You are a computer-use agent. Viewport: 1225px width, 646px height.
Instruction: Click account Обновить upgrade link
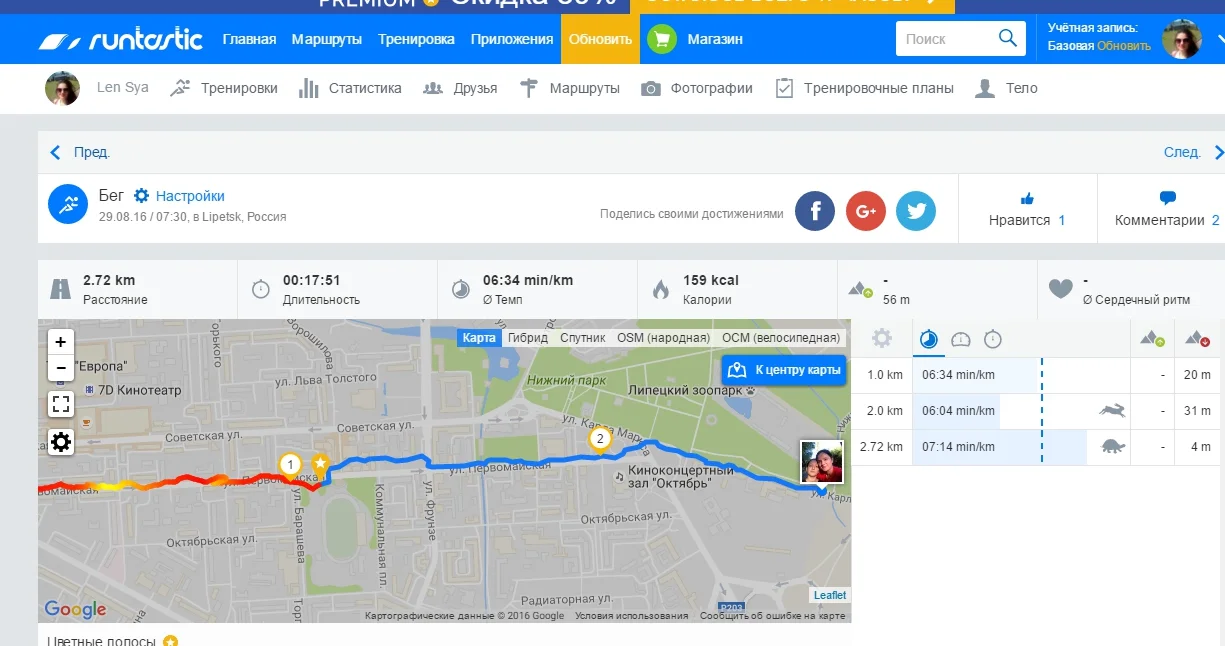click(1124, 46)
